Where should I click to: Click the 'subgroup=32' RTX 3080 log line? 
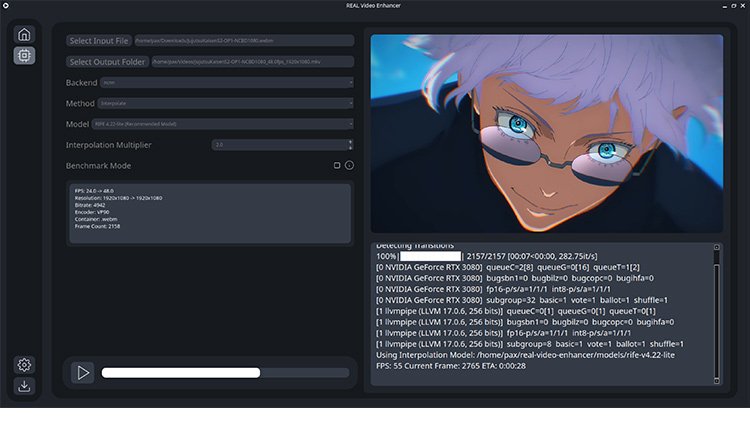point(522,300)
